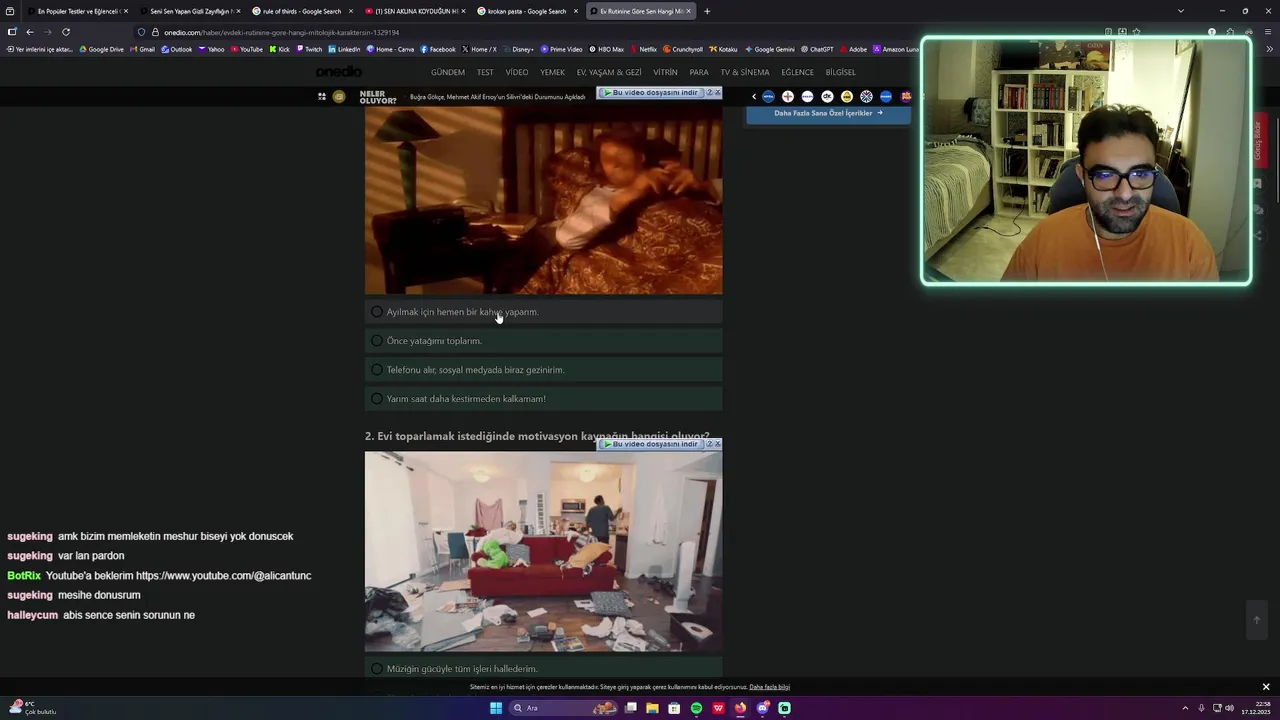
Task: Click the lower 'Bu video dosyasını indir' button
Action: point(651,444)
